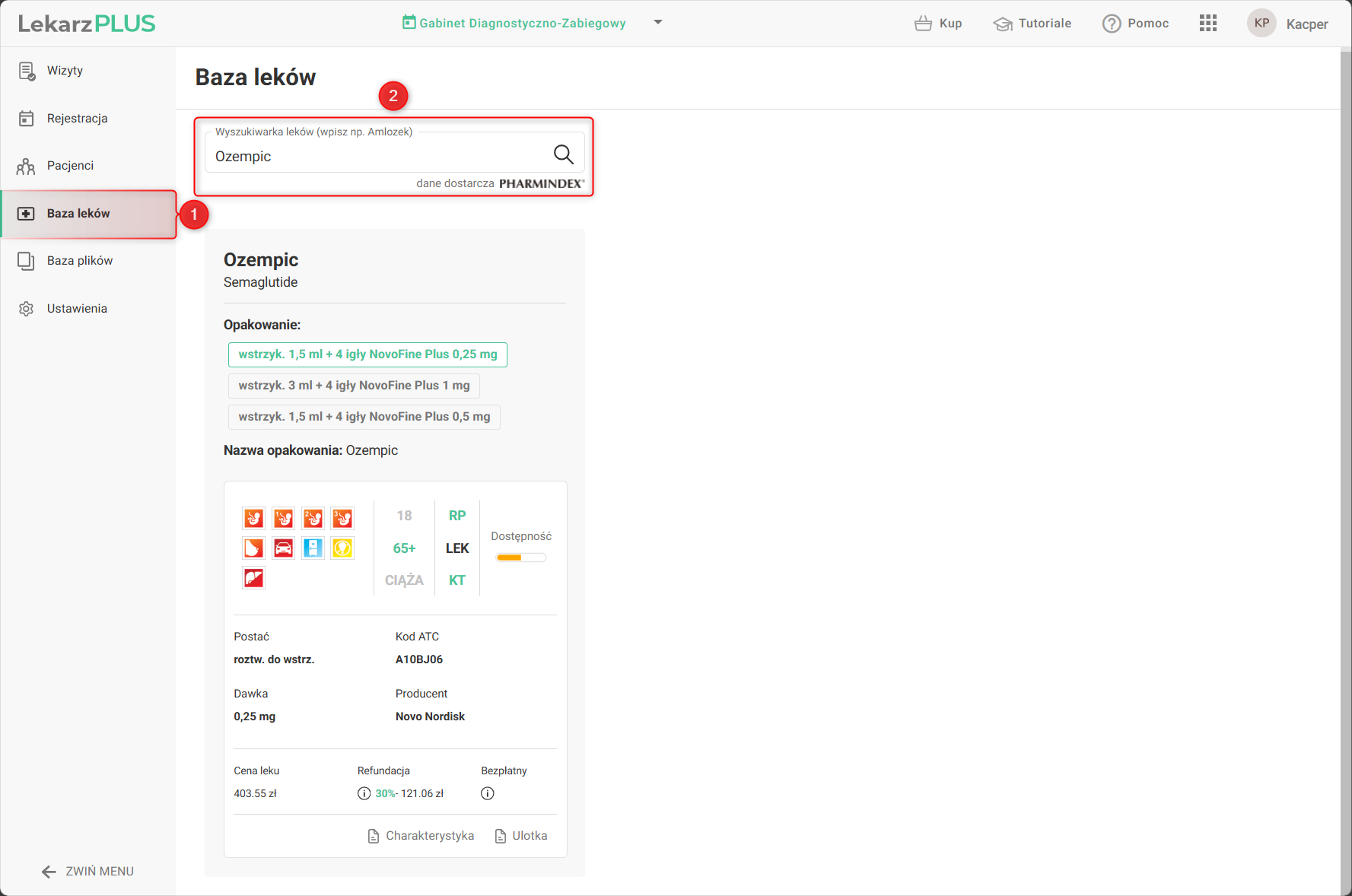Open Tutoriale link

pyautogui.click(x=1032, y=24)
